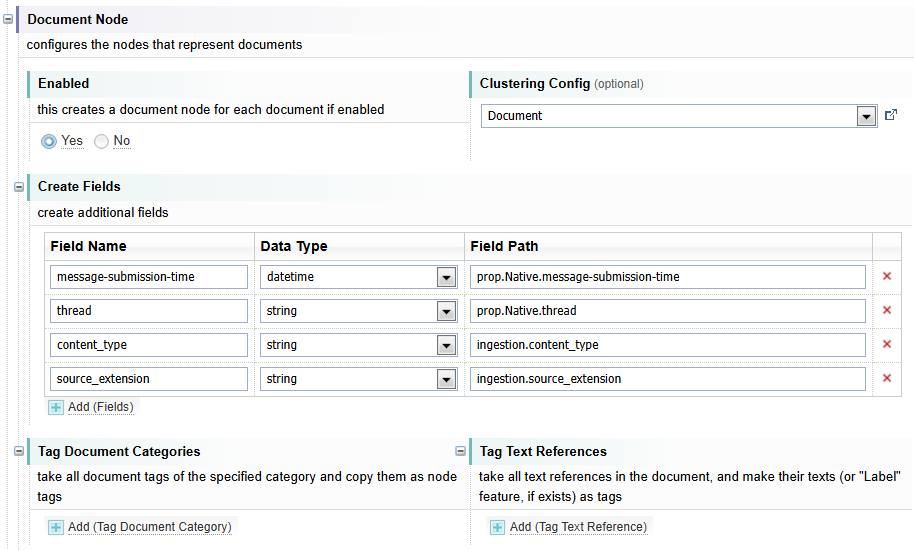Delete the content_type field row

click(x=886, y=345)
